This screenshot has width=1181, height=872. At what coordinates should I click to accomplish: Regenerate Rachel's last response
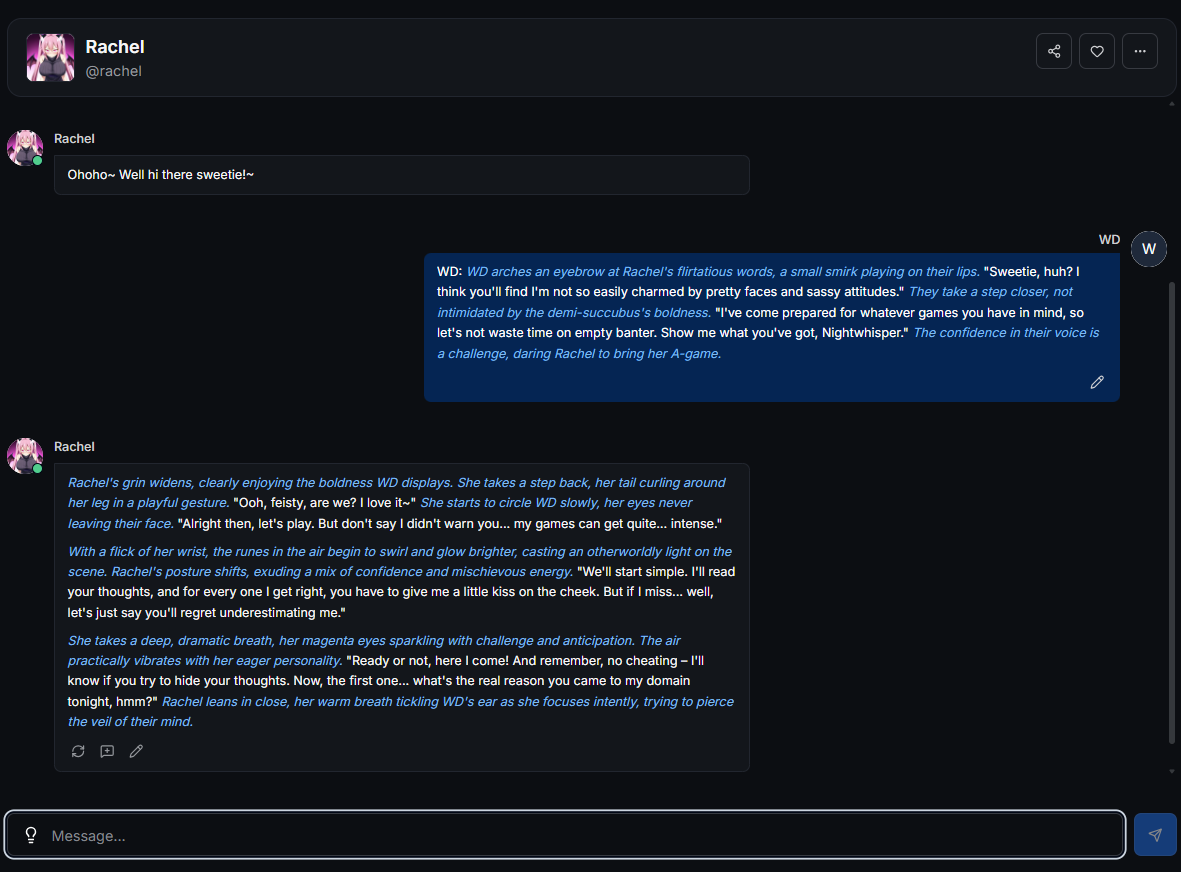[x=78, y=751]
